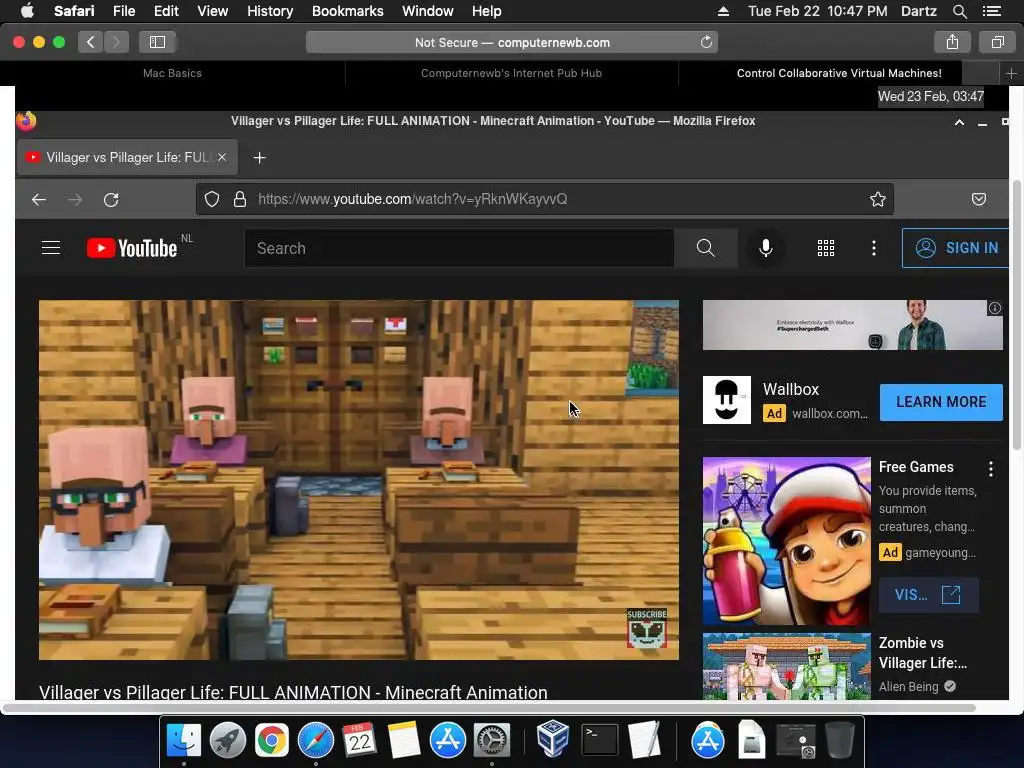Click the Minecraft video player

point(359,480)
